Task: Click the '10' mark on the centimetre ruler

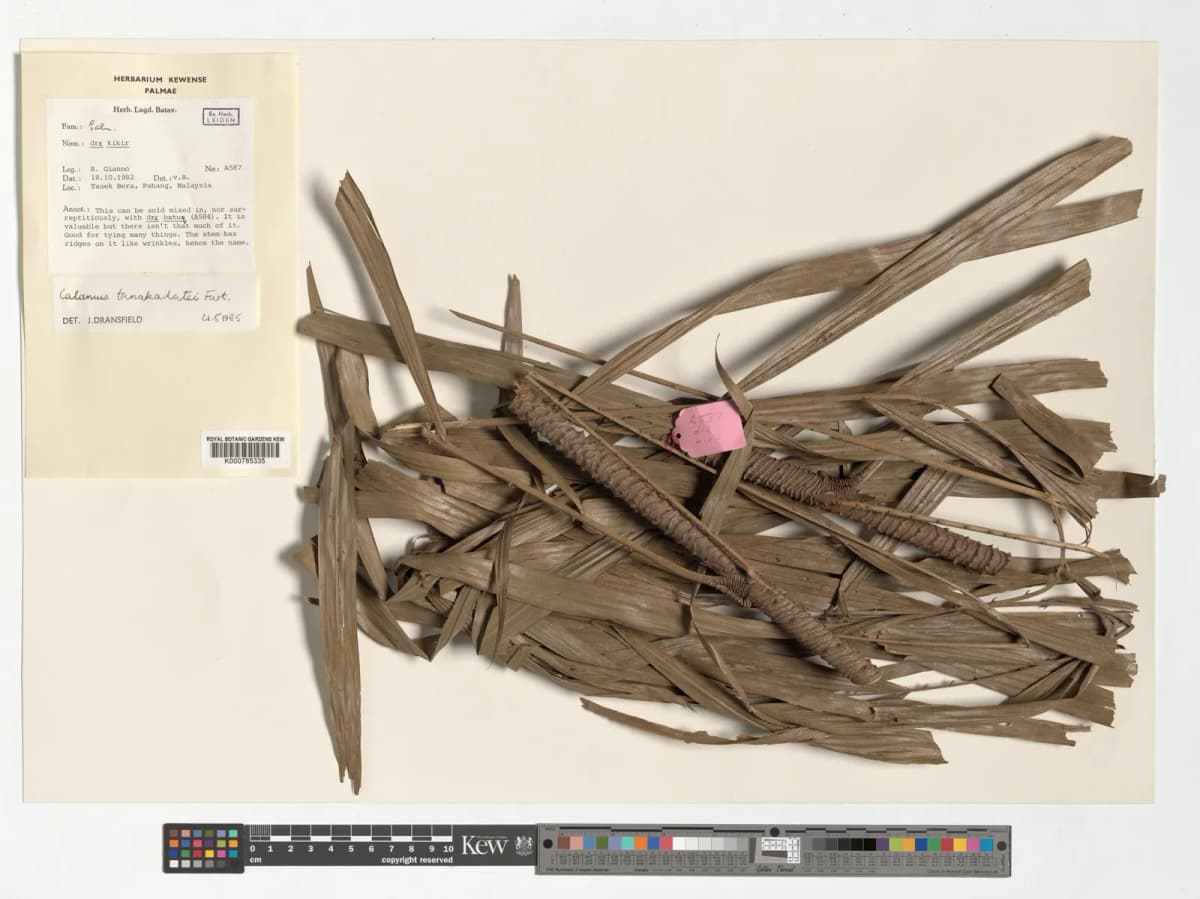Action: pos(447,848)
